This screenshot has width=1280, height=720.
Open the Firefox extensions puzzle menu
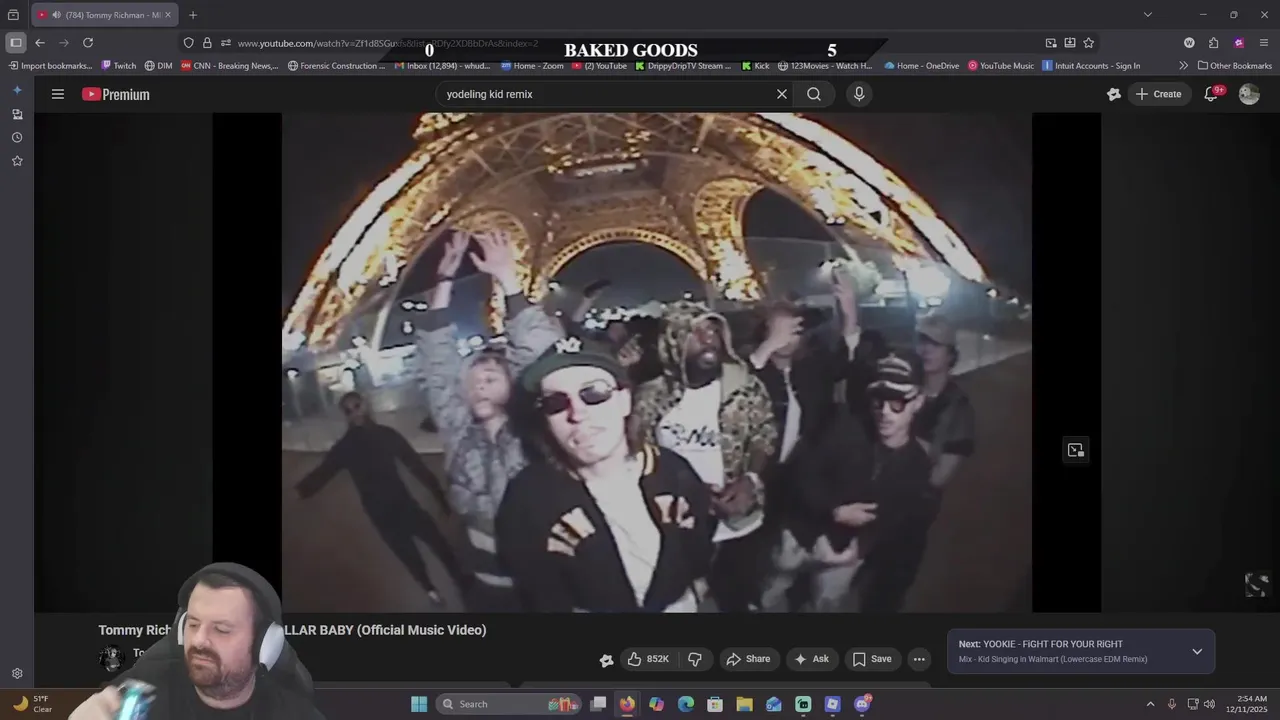[x=1214, y=43]
